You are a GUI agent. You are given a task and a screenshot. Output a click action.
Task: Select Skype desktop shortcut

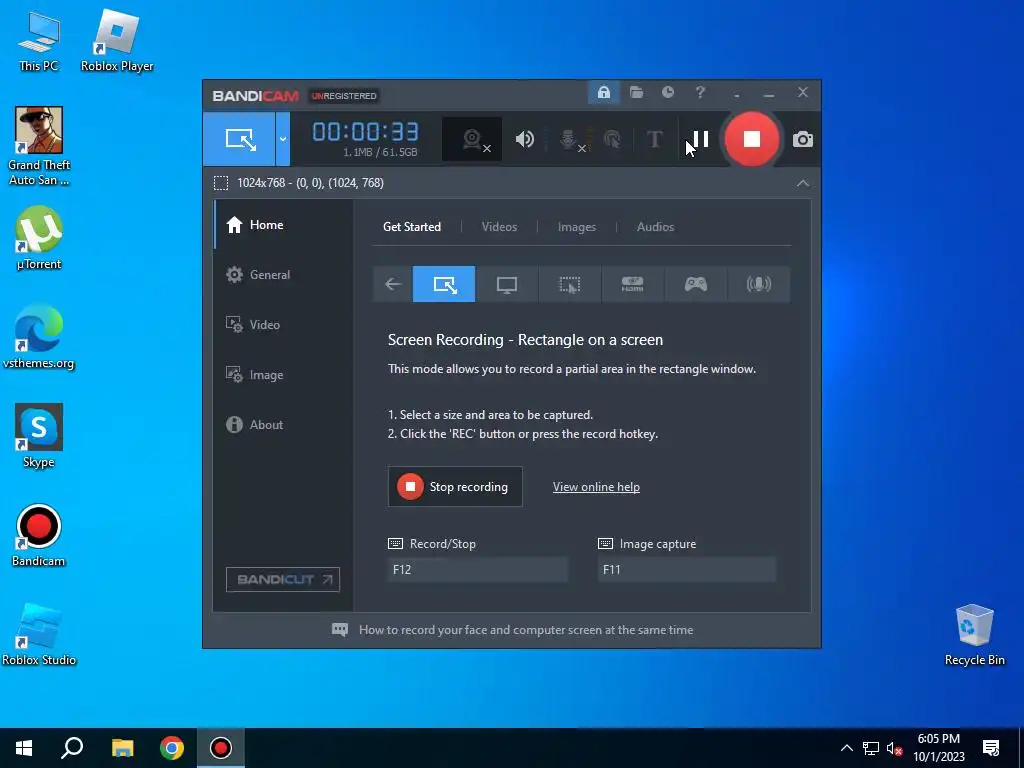[39, 436]
